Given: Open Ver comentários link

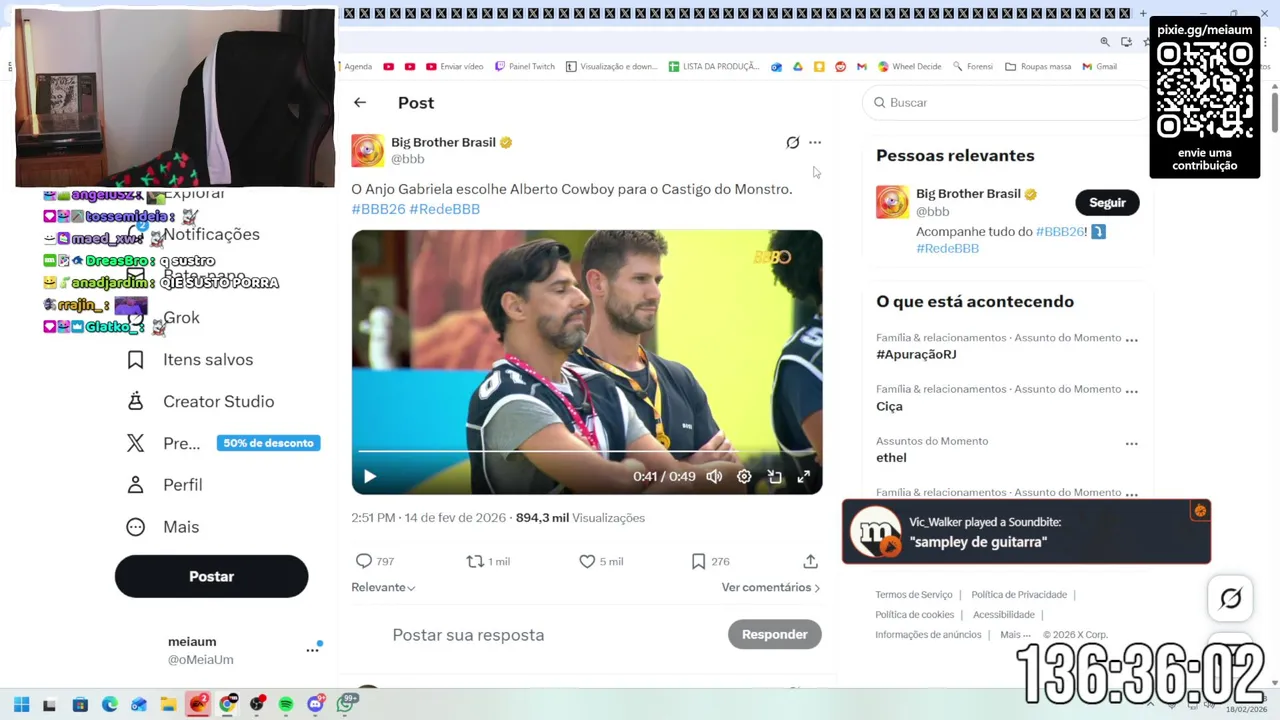Looking at the screenshot, I should pyautogui.click(x=771, y=587).
